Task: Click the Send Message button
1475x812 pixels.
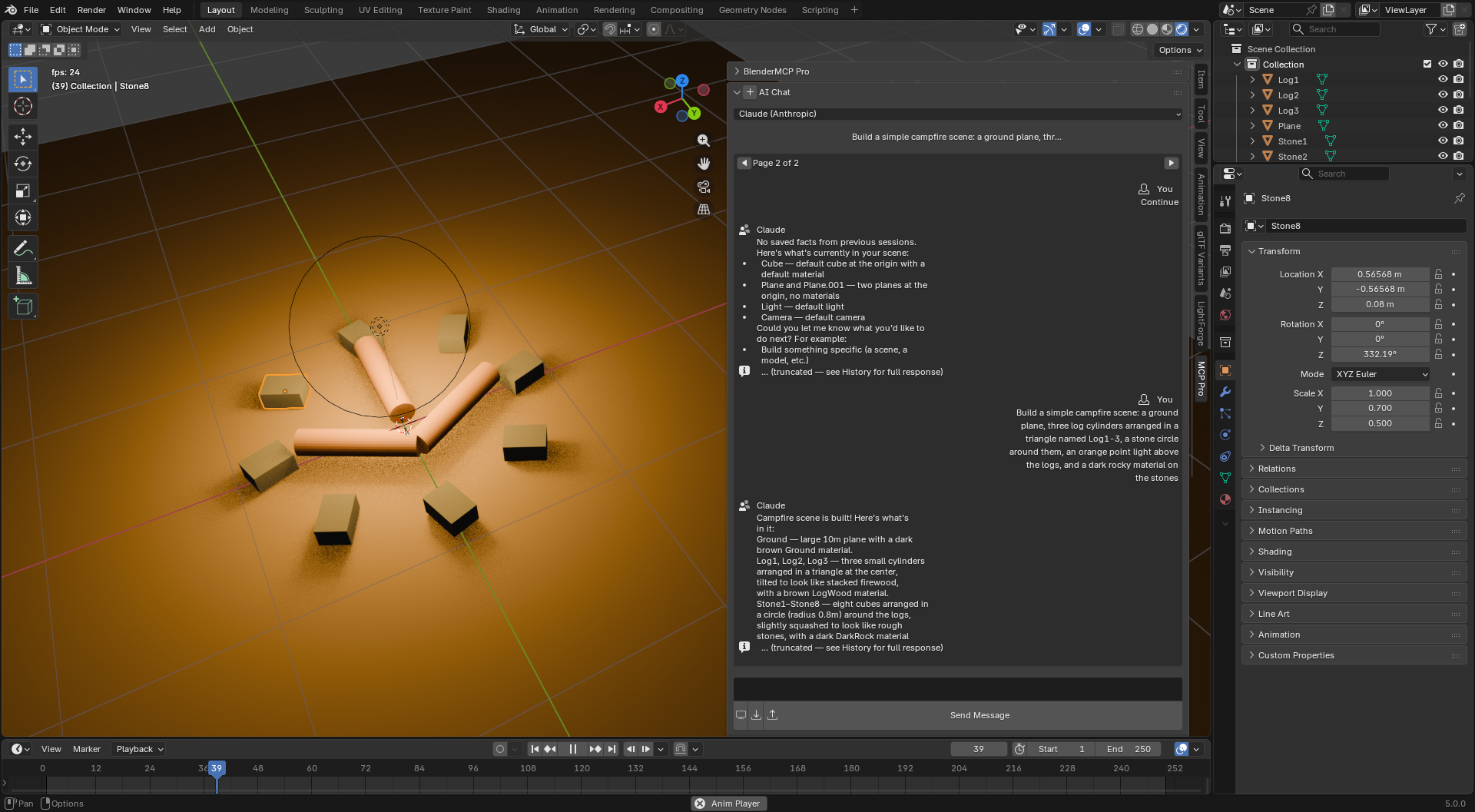Action: [979, 715]
